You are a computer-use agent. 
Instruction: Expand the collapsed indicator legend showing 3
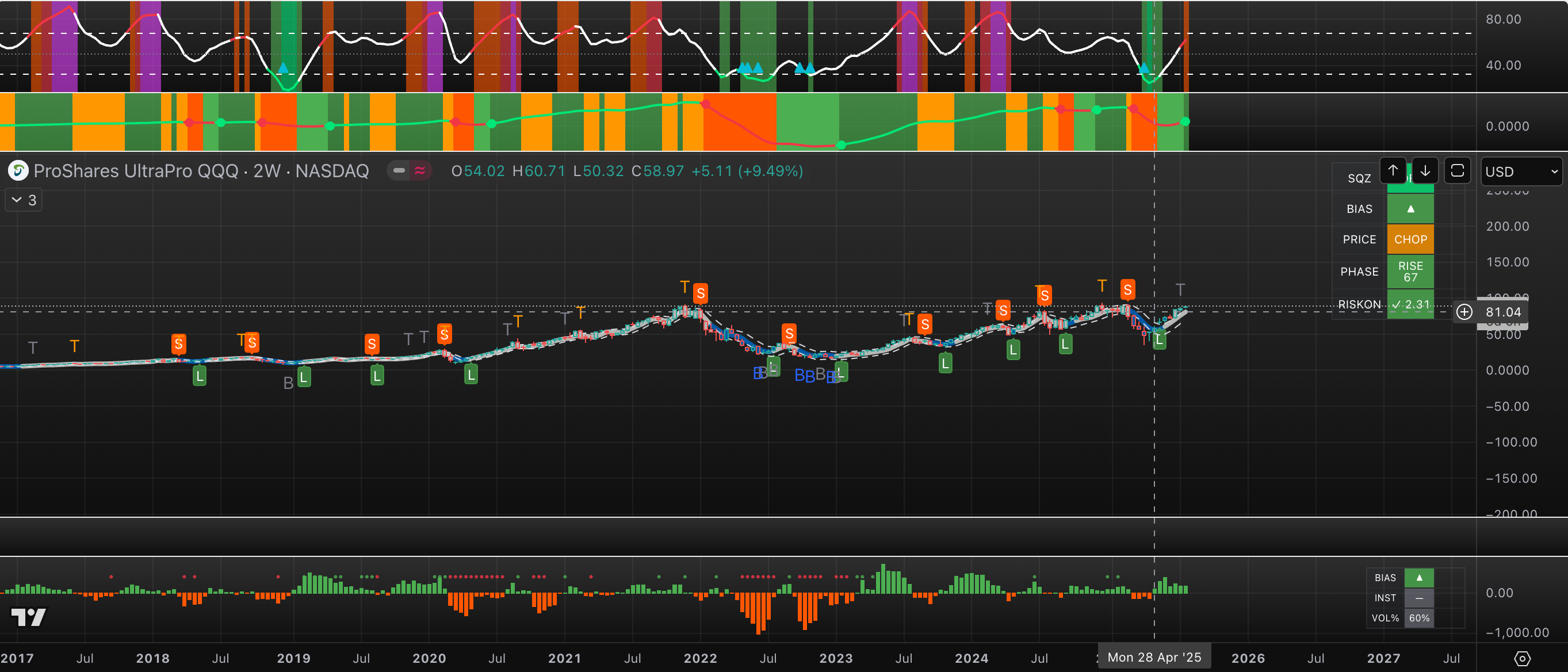(24, 200)
